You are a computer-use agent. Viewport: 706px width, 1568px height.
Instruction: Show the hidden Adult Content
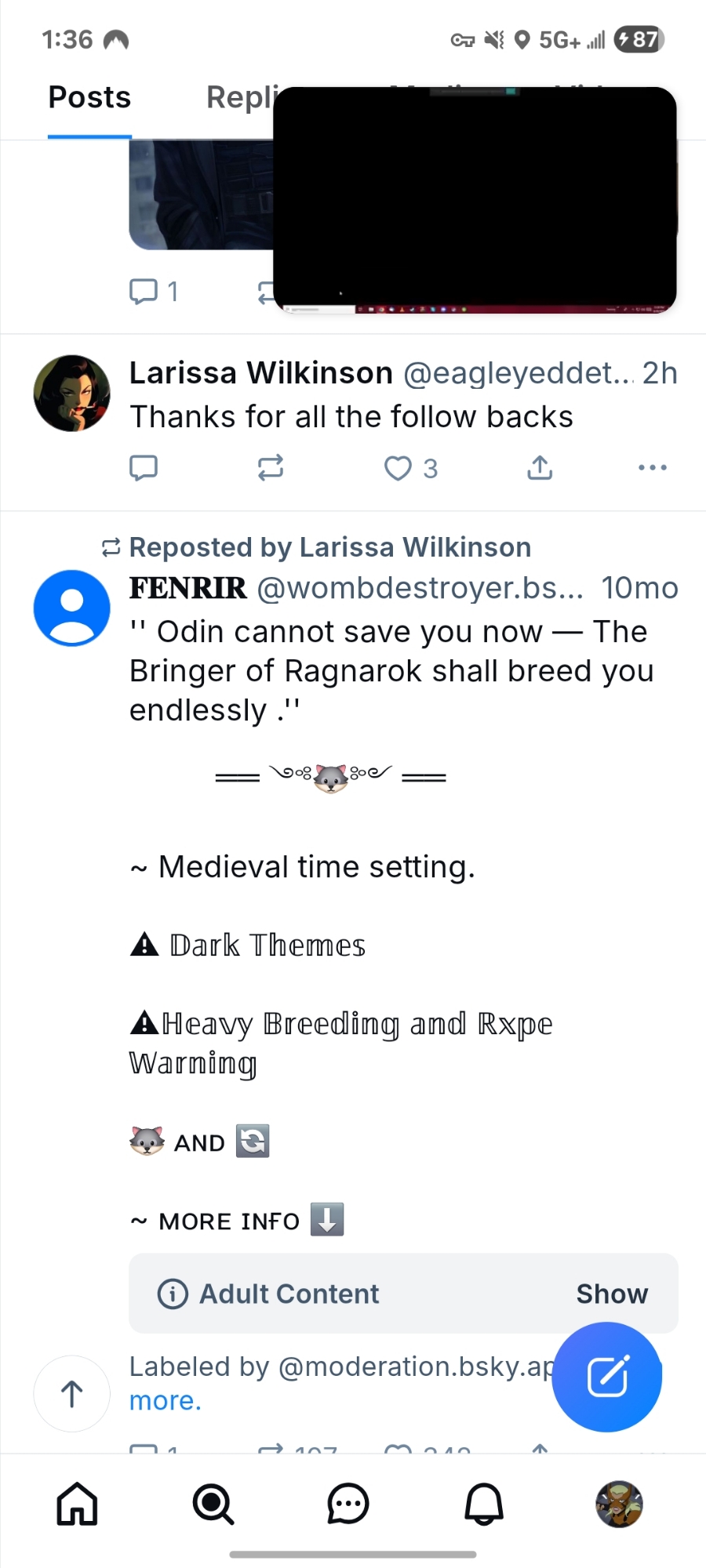pyautogui.click(x=612, y=1294)
